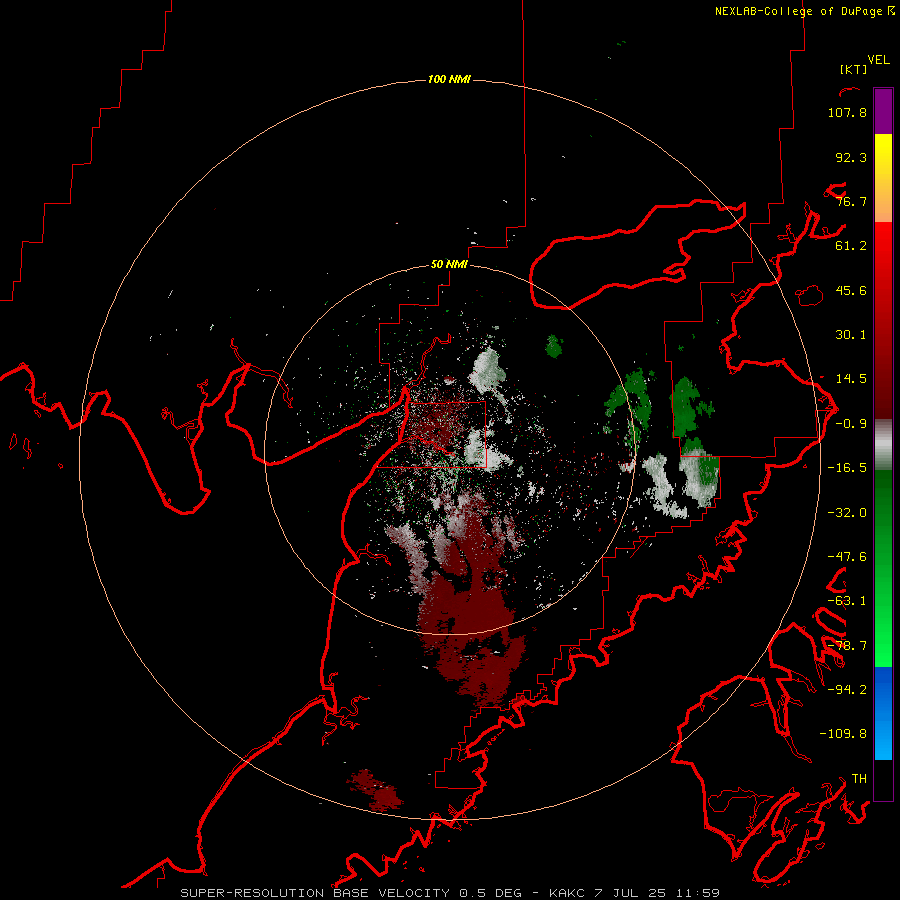Image resolution: width=900 pixels, height=900 pixels.
Task: Click the 50 NMI range ring label
Action: pos(449,264)
